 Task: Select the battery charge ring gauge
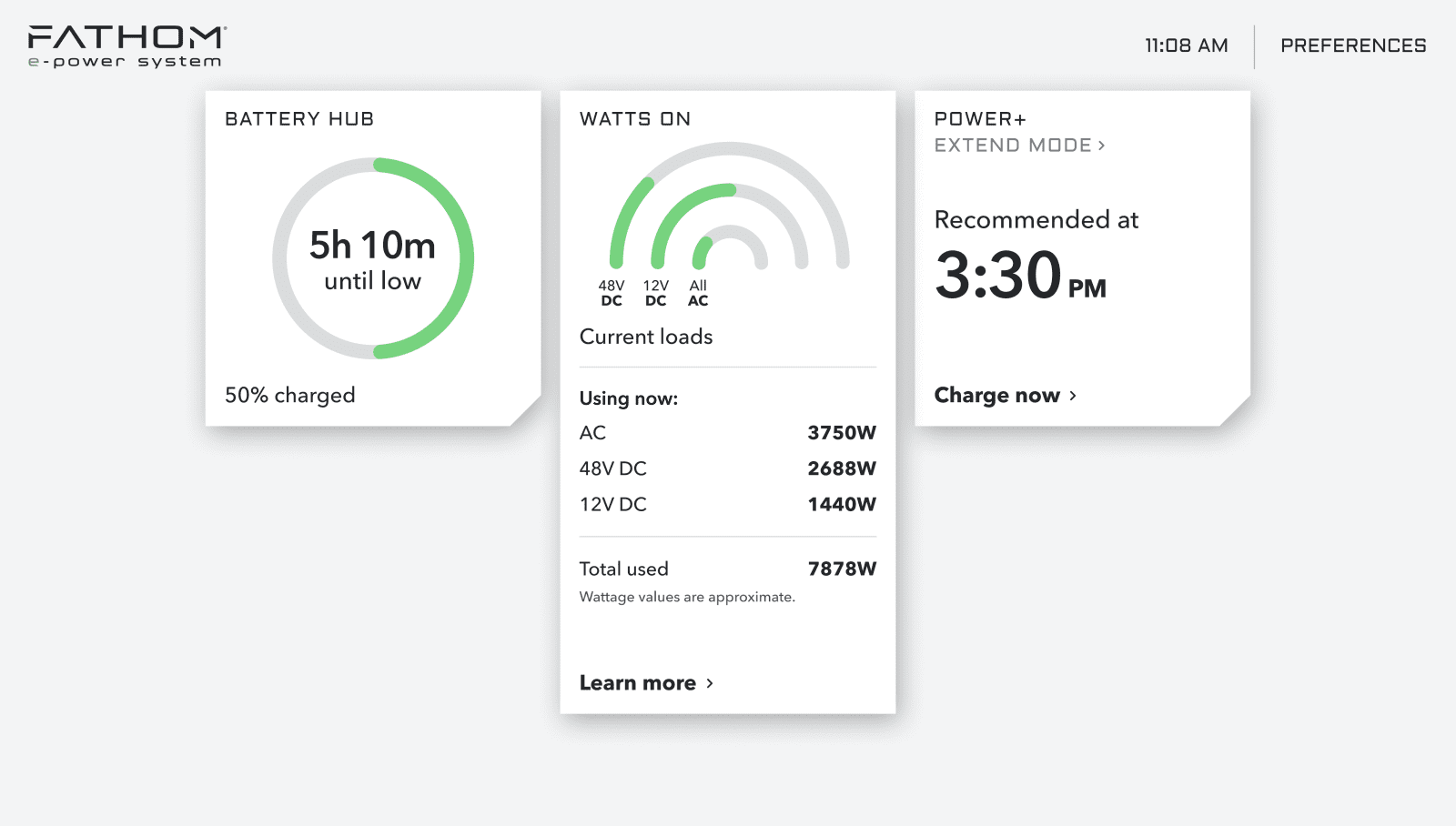(373, 258)
